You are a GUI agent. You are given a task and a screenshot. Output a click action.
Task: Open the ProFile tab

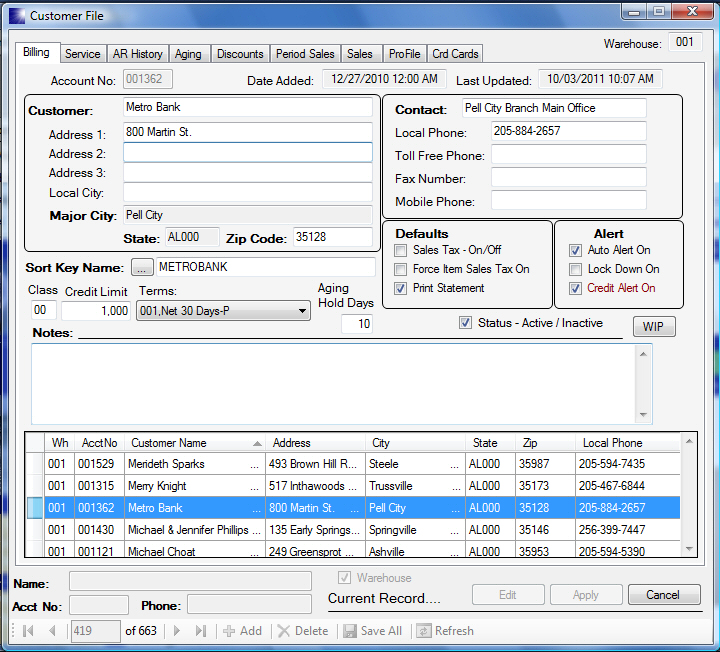[x=405, y=54]
